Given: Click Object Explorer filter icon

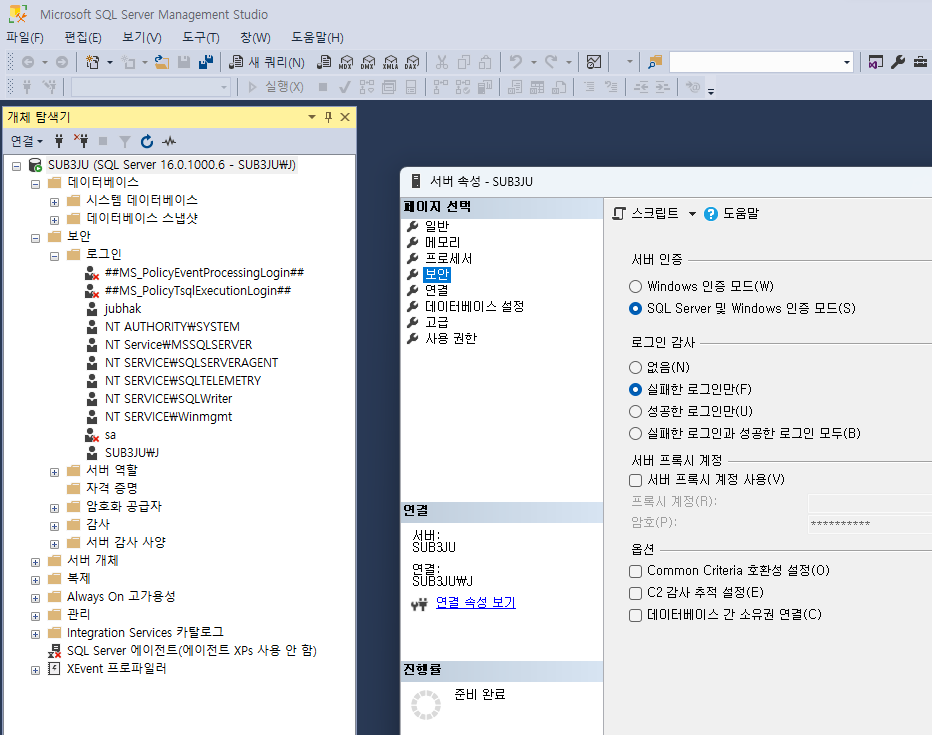Looking at the screenshot, I should pyautogui.click(x=125, y=141).
